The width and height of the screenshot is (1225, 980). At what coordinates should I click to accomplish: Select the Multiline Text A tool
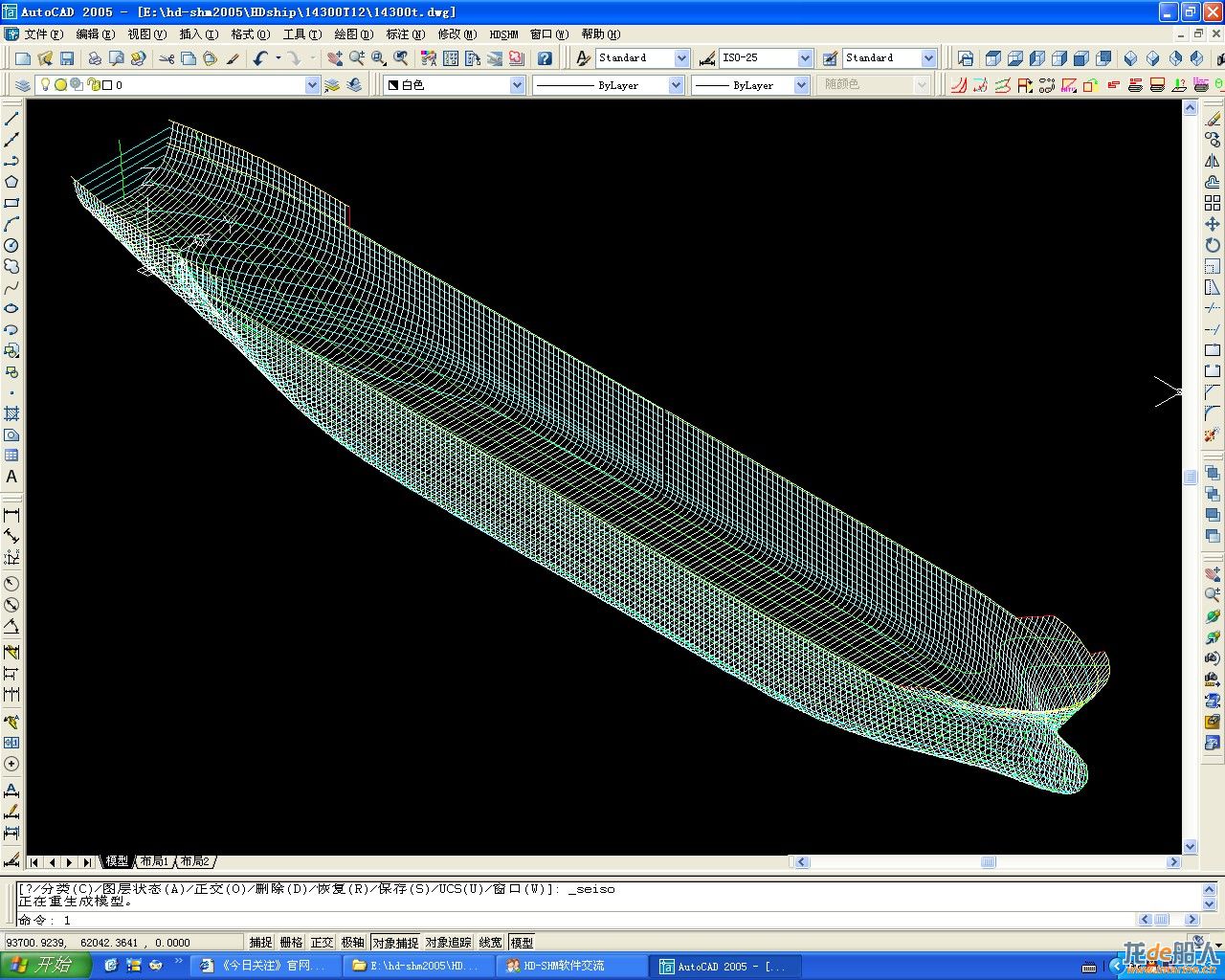(x=11, y=477)
